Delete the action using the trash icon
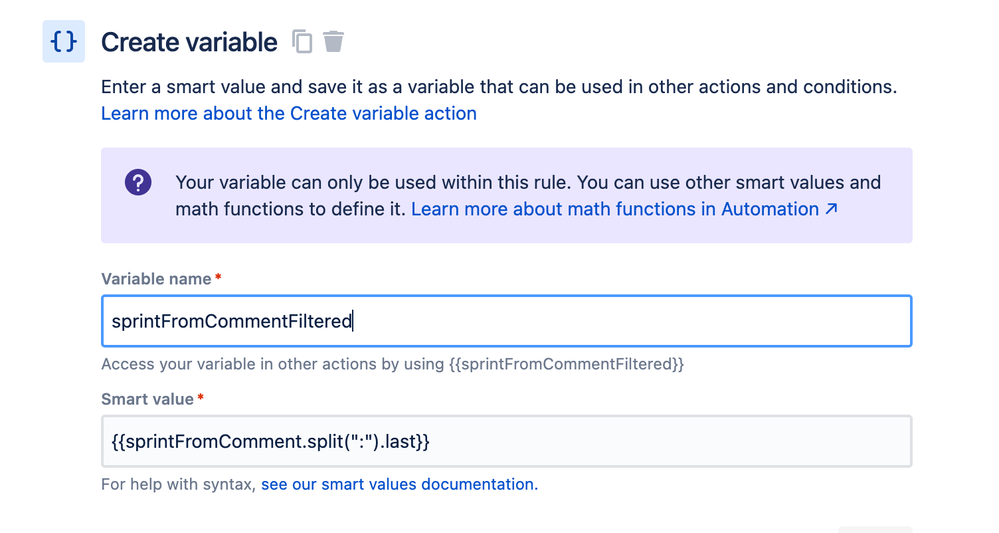The image size is (999, 533). [333, 41]
